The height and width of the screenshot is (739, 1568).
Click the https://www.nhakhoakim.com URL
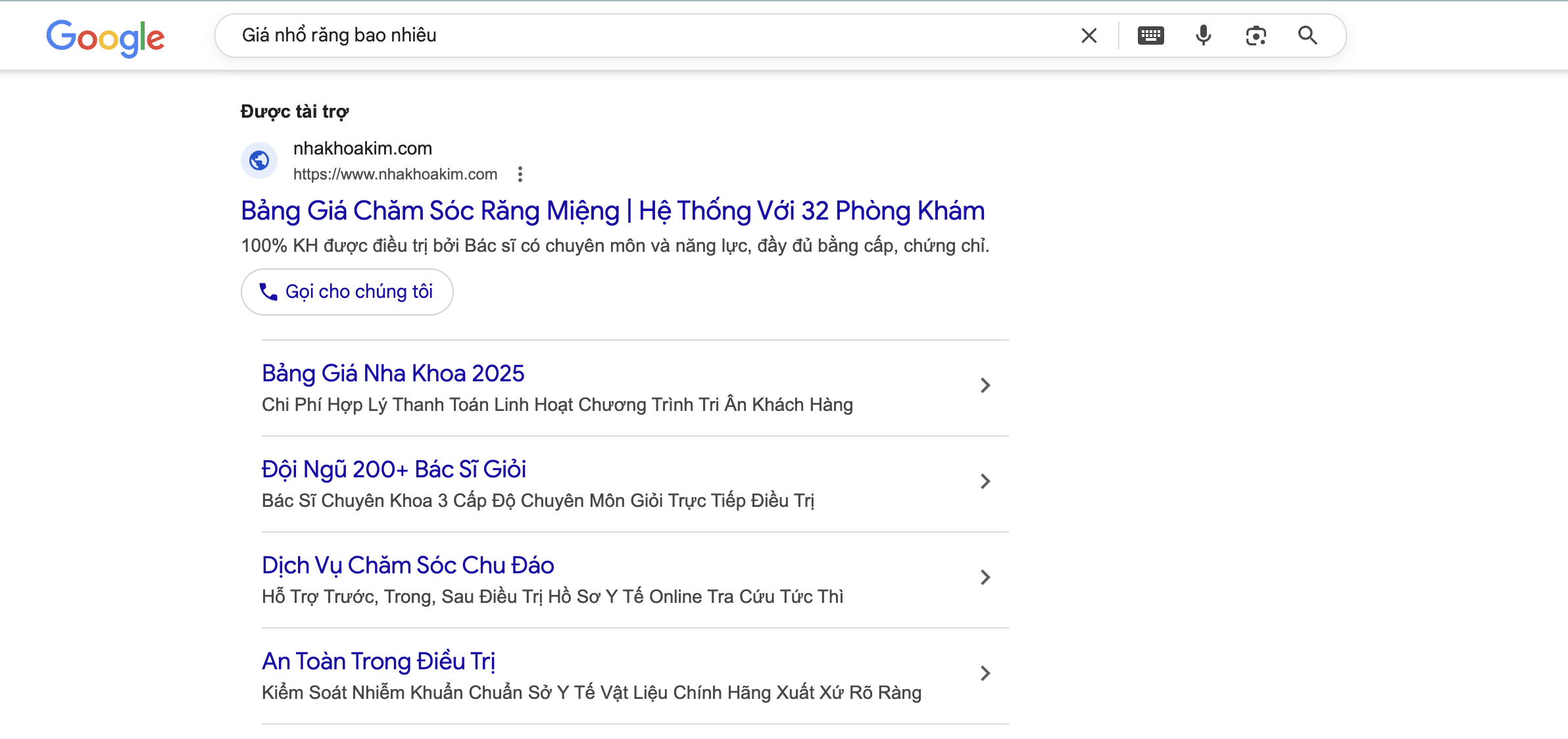[x=395, y=174]
